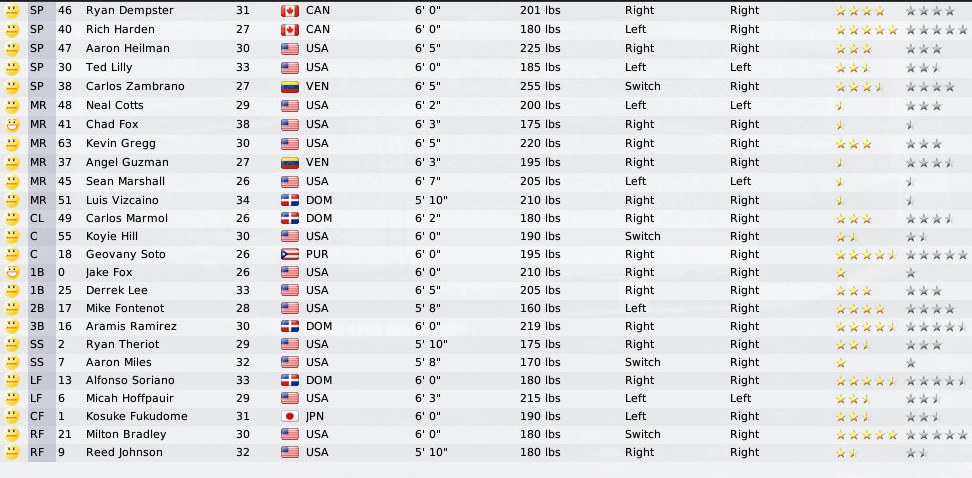Click the Canadian flag in Rich Harden's row
Image resolution: width=972 pixels, height=478 pixels.
tap(290, 30)
